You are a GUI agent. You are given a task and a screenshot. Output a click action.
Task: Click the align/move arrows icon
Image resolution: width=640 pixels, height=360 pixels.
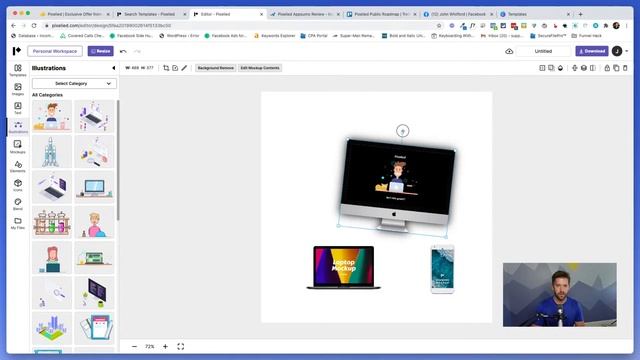[x=574, y=68]
